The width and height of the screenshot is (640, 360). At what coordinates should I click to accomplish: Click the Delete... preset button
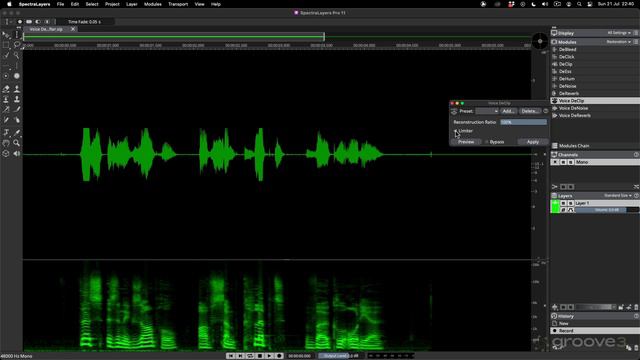point(529,111)
